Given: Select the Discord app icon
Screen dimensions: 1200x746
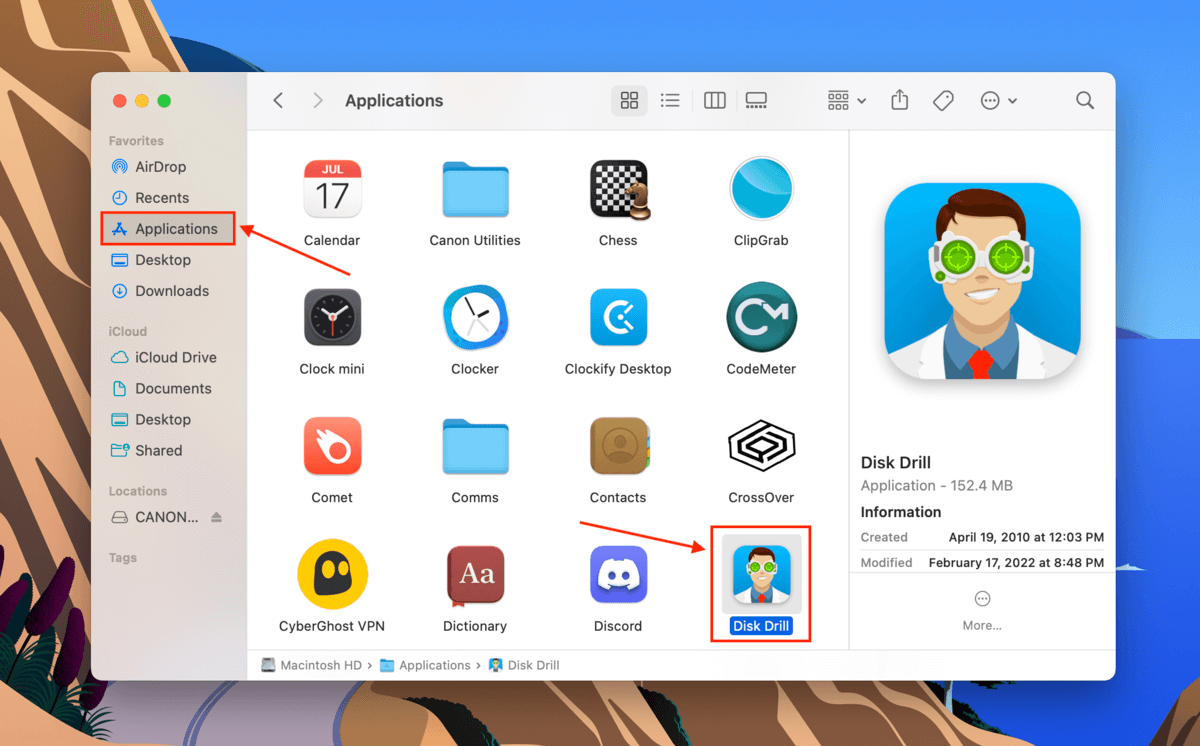Looking at the screenshot, I should point(618,575).
